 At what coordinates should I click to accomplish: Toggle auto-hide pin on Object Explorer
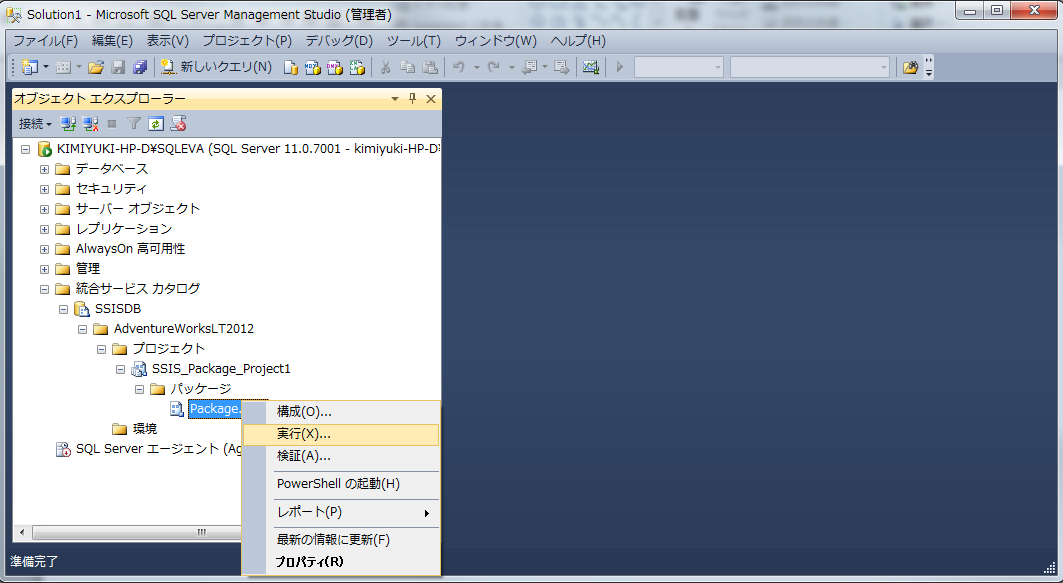[x=412, y=99]
